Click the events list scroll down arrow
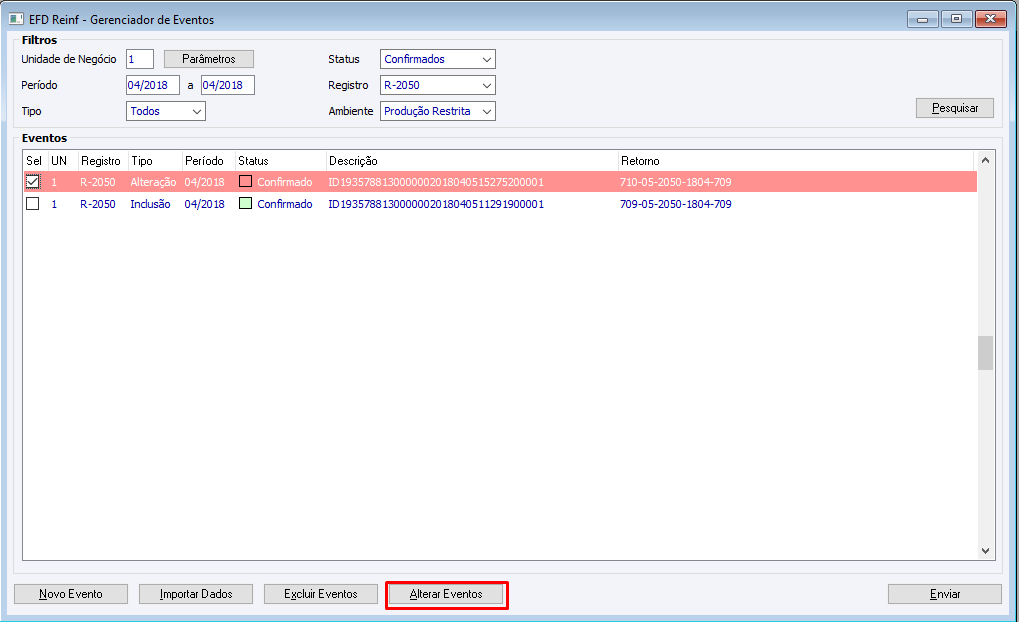Screen dimensions: 1019x622 tap(985, 551)
